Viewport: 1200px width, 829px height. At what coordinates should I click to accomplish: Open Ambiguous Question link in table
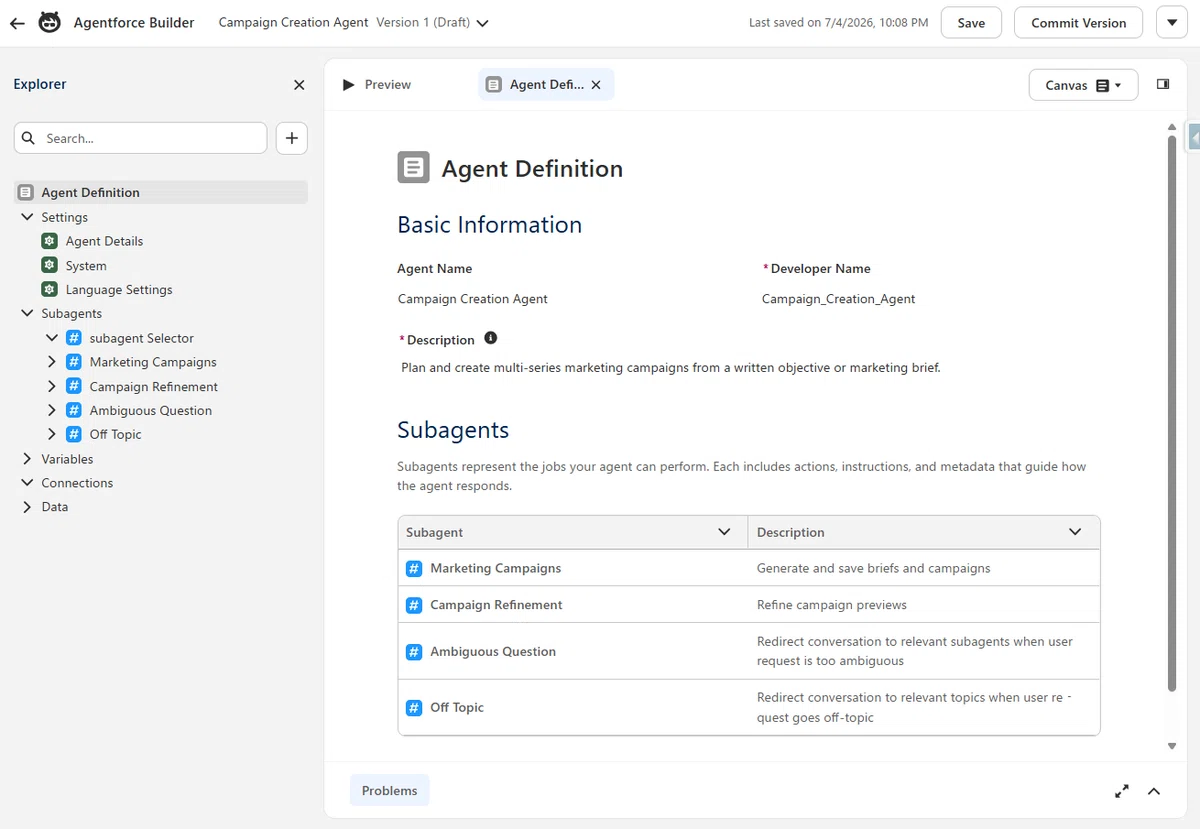493,652
